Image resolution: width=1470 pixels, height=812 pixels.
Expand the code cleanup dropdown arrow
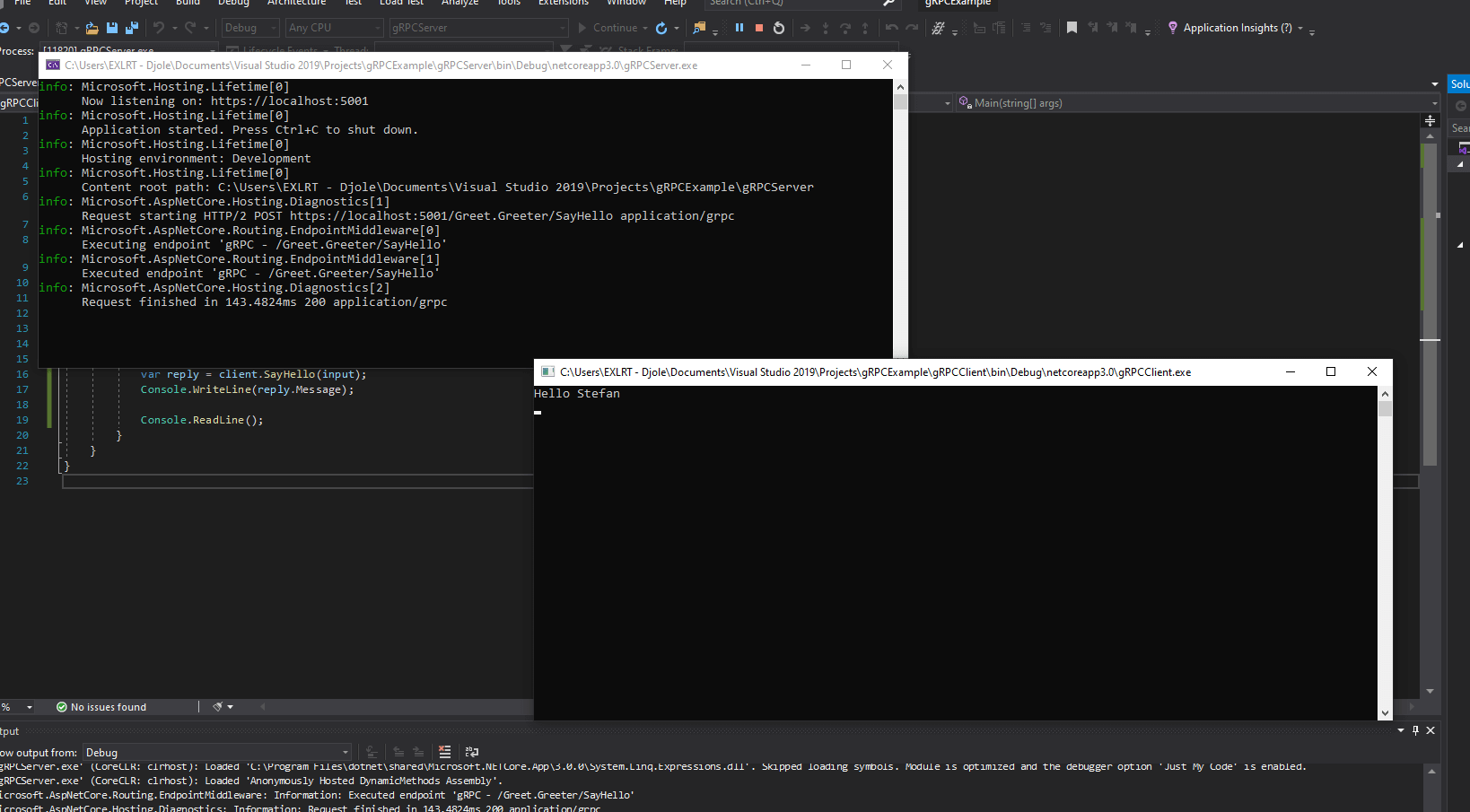(231, 707)
